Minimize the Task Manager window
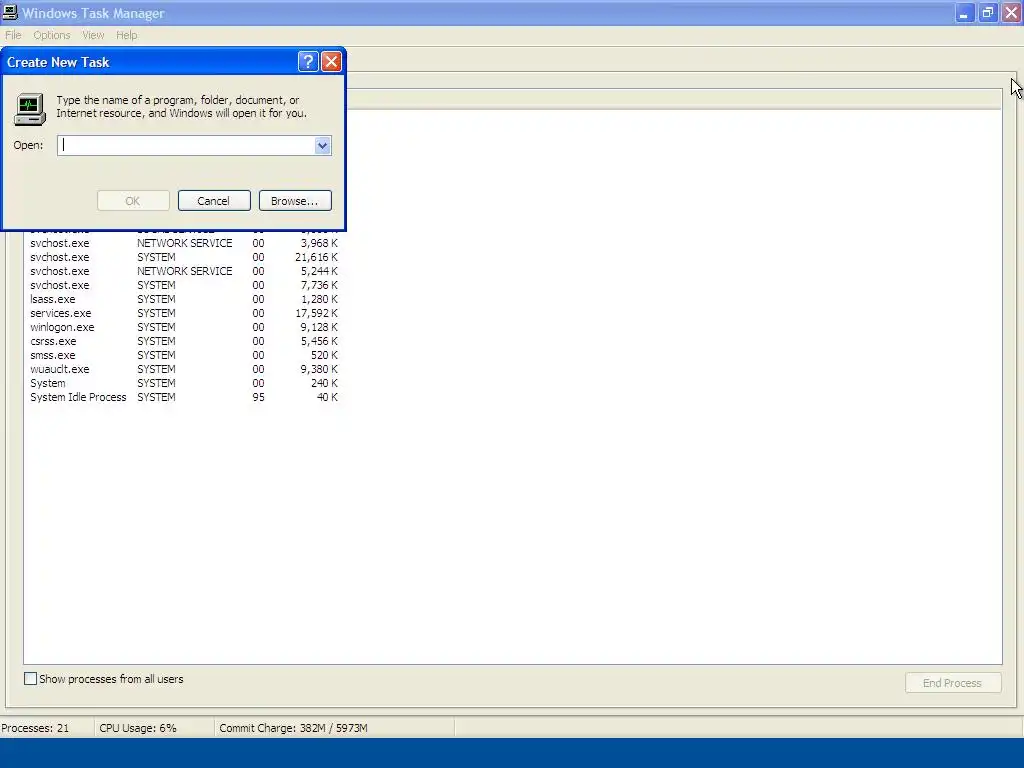1024x768 pixels. tap(964, 13)
